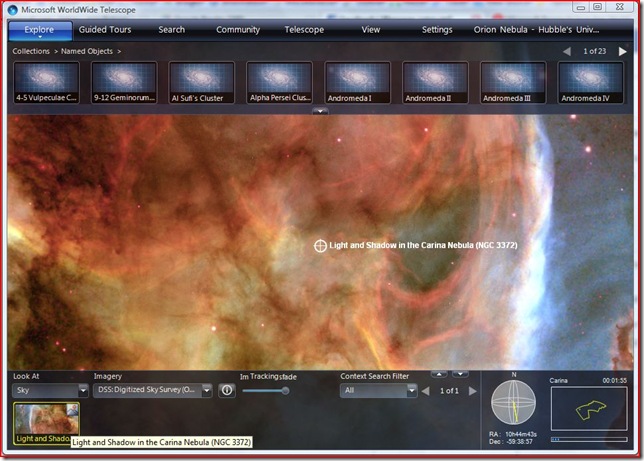
Task: Collapse the top thumbnail panel
Action: (320, 111)
